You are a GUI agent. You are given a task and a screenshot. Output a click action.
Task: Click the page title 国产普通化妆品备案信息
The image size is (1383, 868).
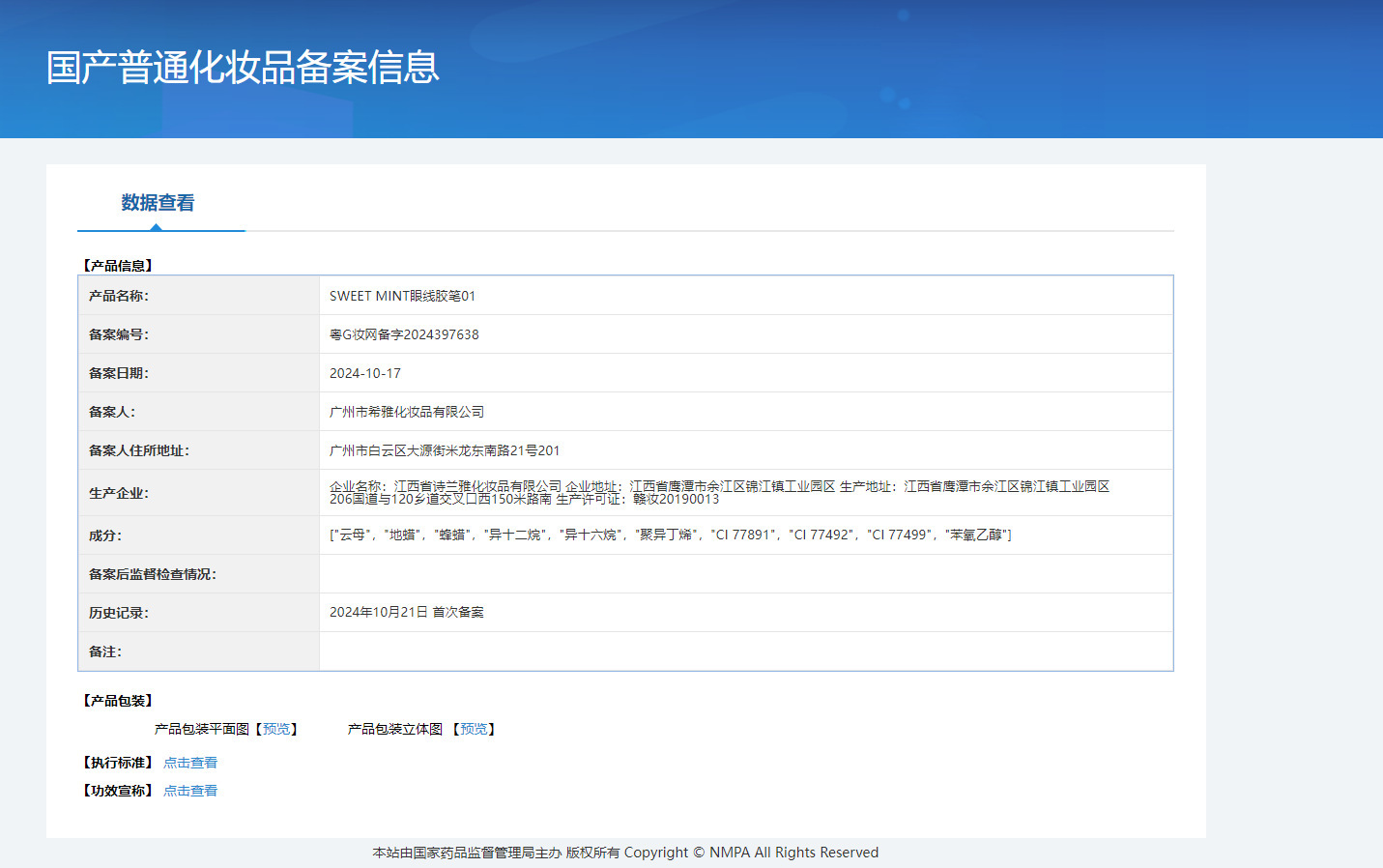pyautogui.click(x=243, y=68)
